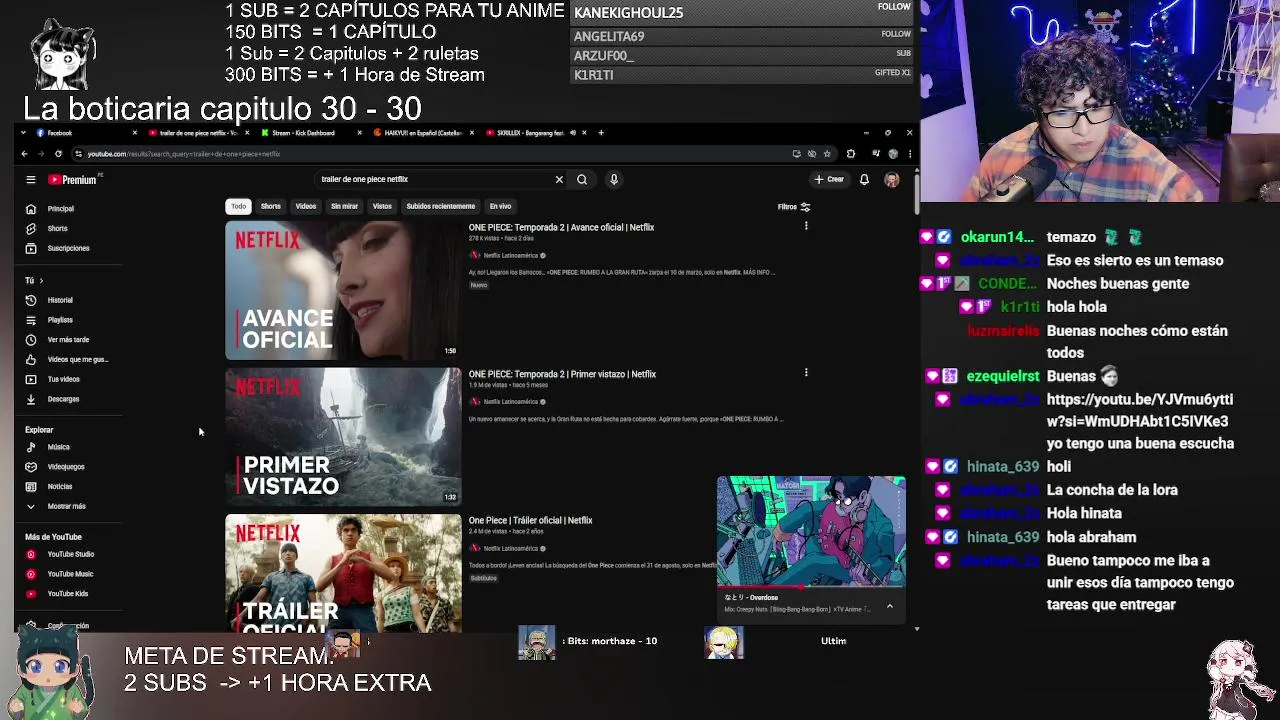Select the Todo filter chip
The width and height of the screenshot is (1280, 720).
(x=238, y=206)
